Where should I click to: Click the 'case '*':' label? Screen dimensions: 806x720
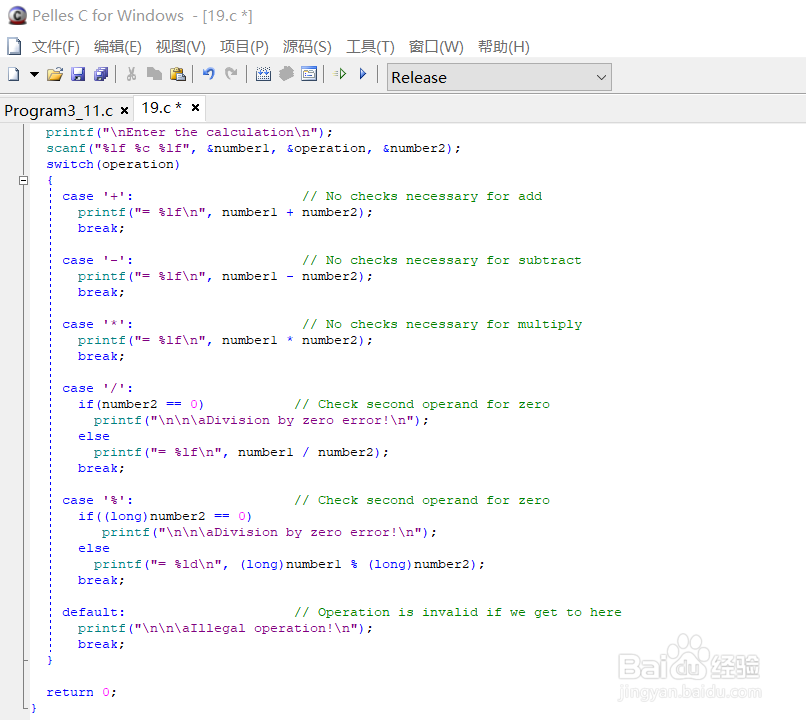point(98,324)
